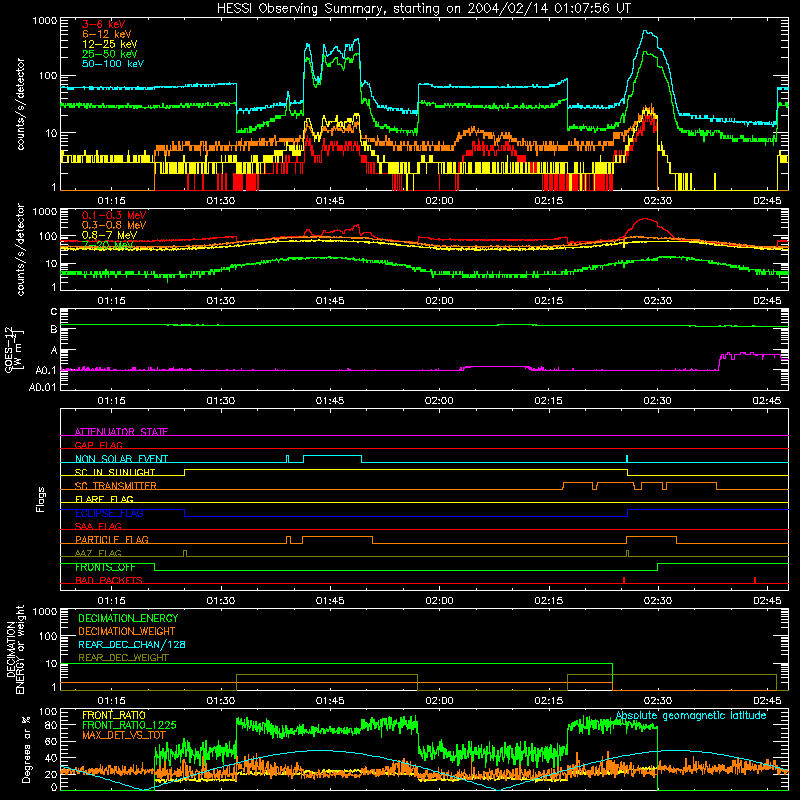Click the 0.3-0.8 MeV legend label

click(x=114, y=225)
